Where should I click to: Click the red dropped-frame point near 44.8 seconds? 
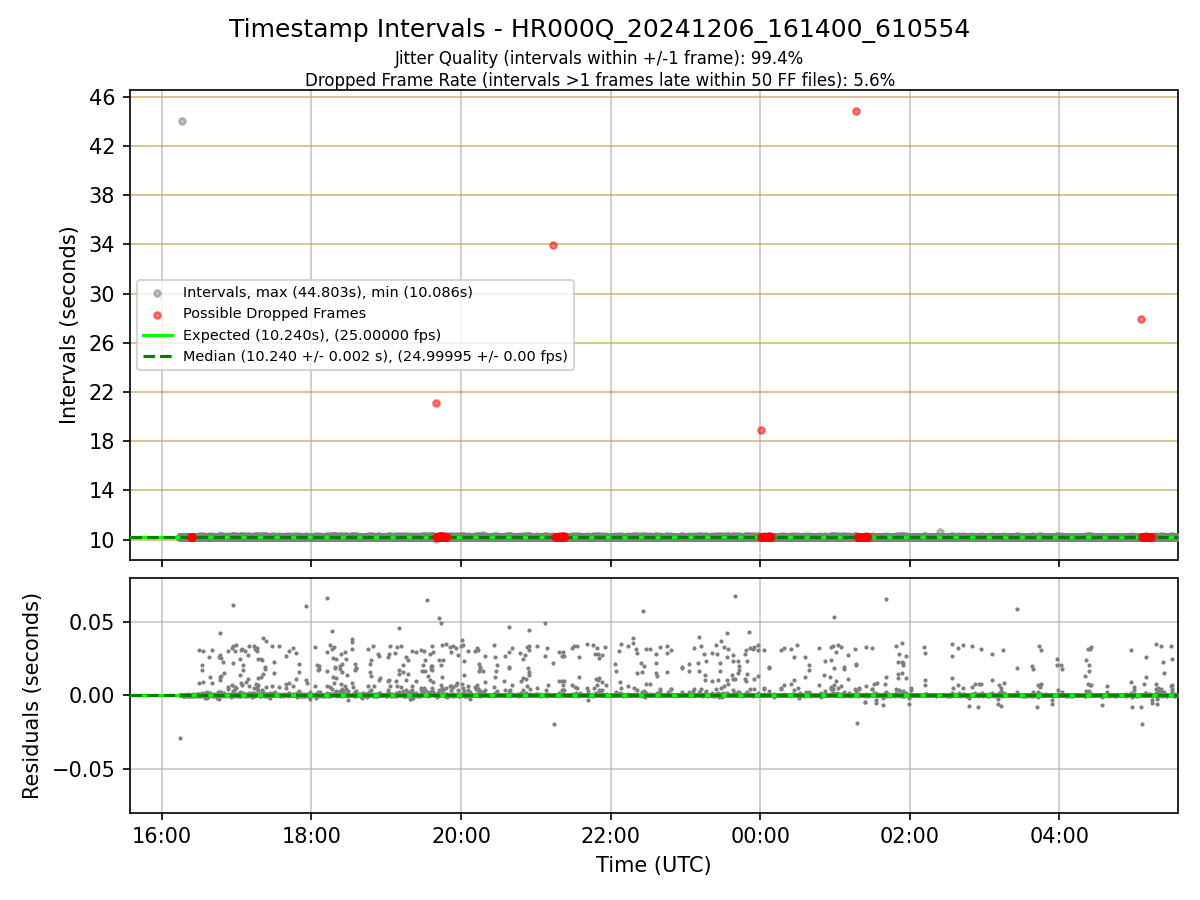click(856, 111)
